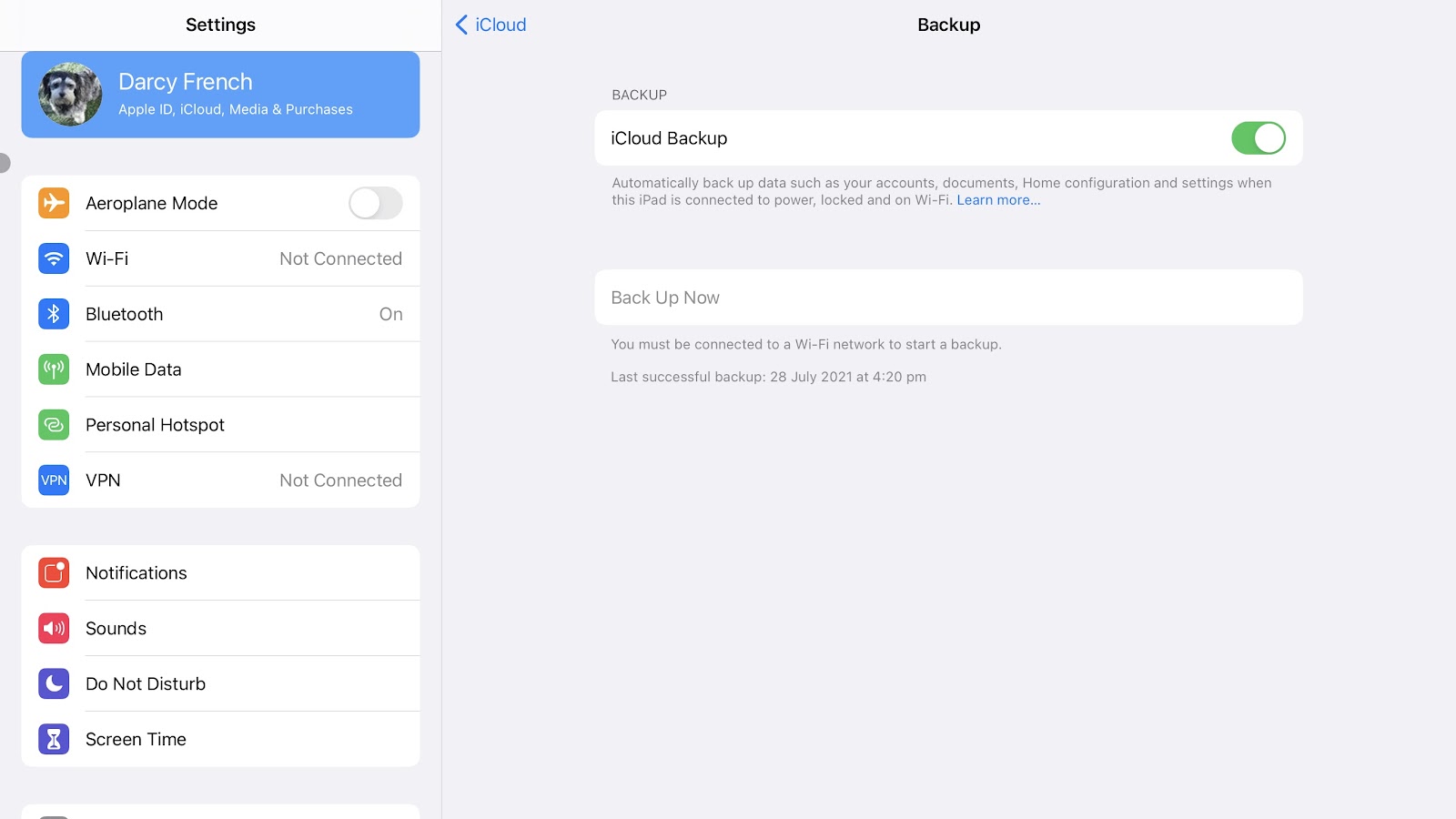Viewport: 1456px width, 819px height.
Task: Tap Darcy French profile photo
Action: pyautogui.click(x=70, y=95)
